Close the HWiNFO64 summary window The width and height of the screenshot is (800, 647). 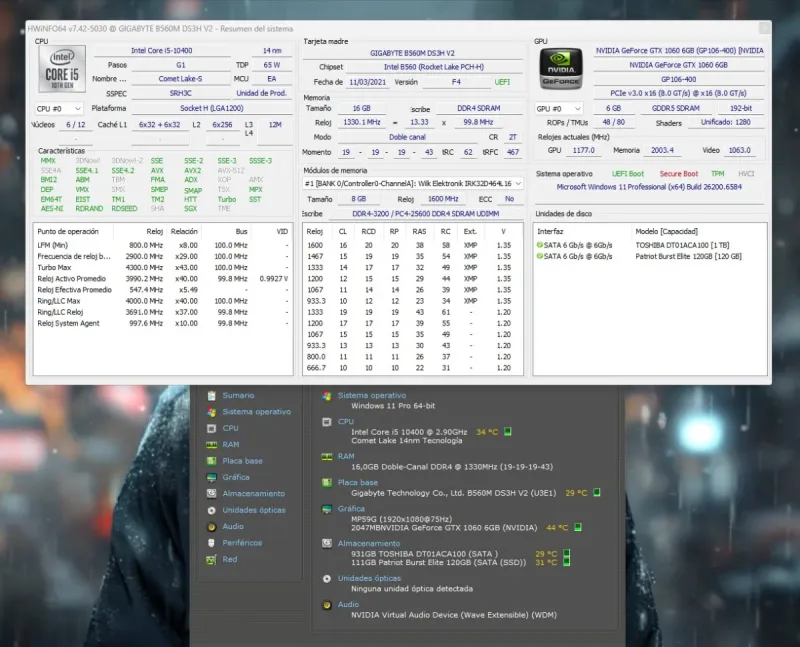pos(764,28)
